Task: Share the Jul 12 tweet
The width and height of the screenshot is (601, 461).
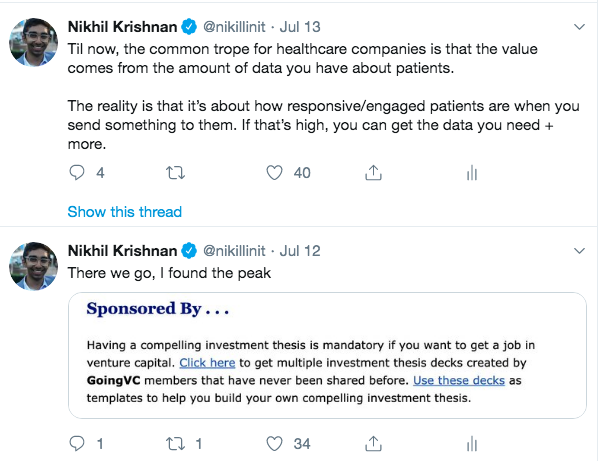Action: pos(373,442)
